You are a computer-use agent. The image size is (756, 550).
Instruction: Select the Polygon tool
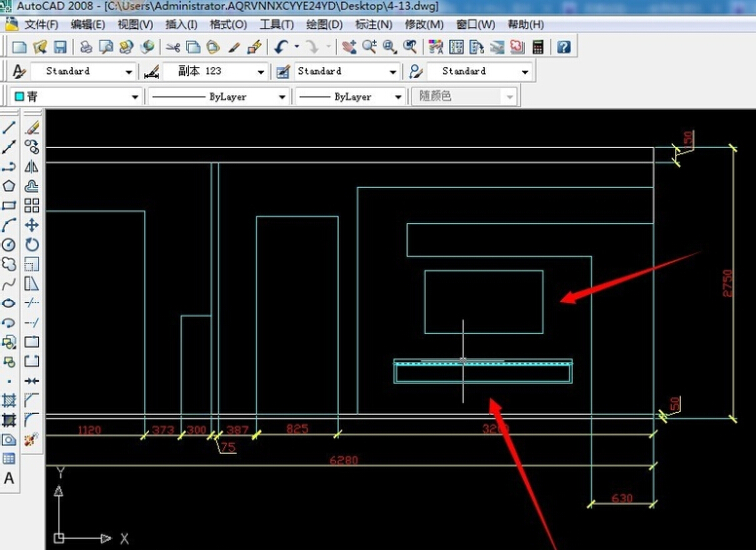(x=9, y=186)
